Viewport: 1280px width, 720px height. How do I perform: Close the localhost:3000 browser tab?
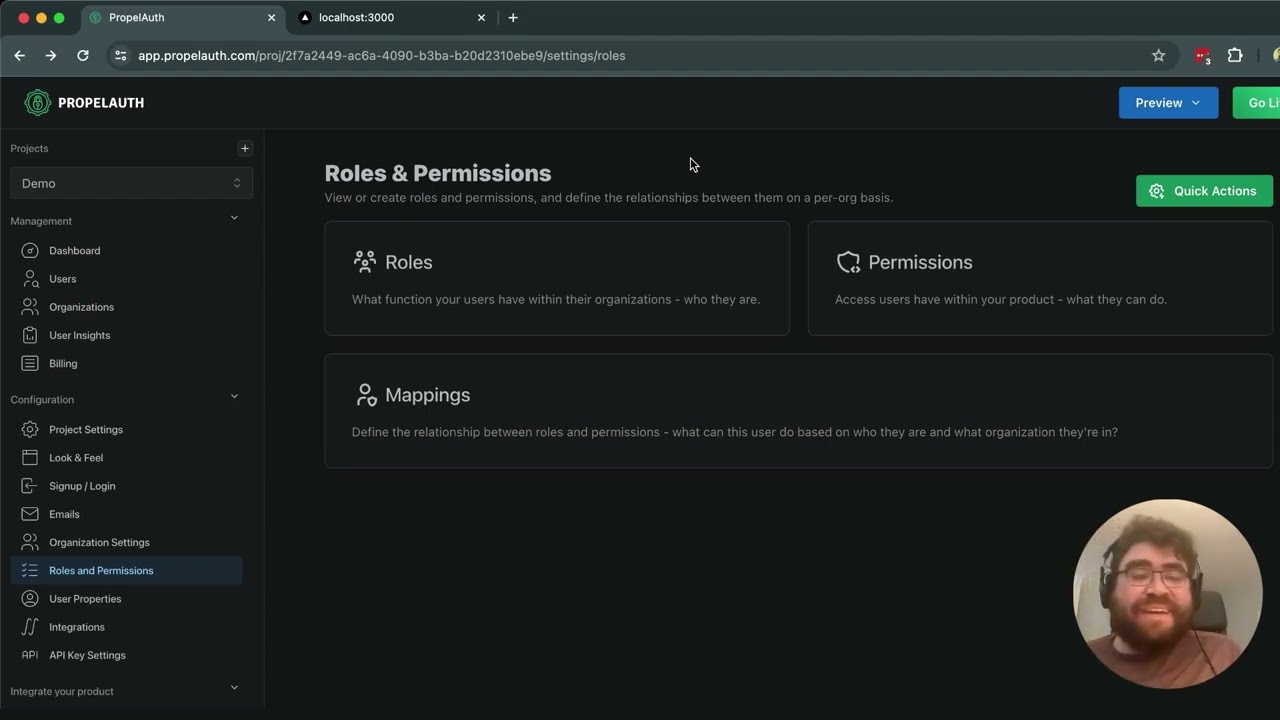click(x=481, y=18)
